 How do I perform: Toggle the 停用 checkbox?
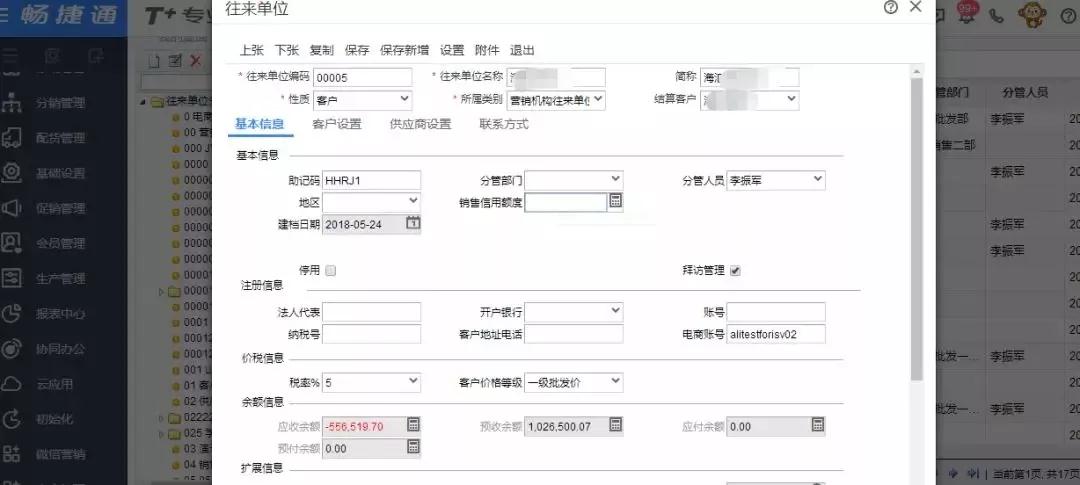coord(330,270)
